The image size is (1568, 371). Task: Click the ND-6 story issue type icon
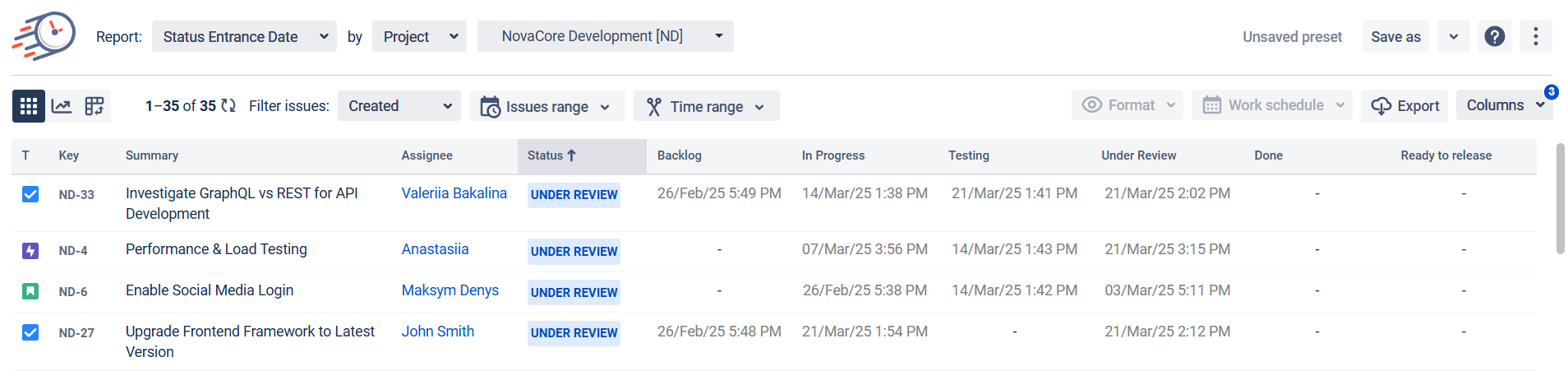pyautogui.click(x=30, y=291)
